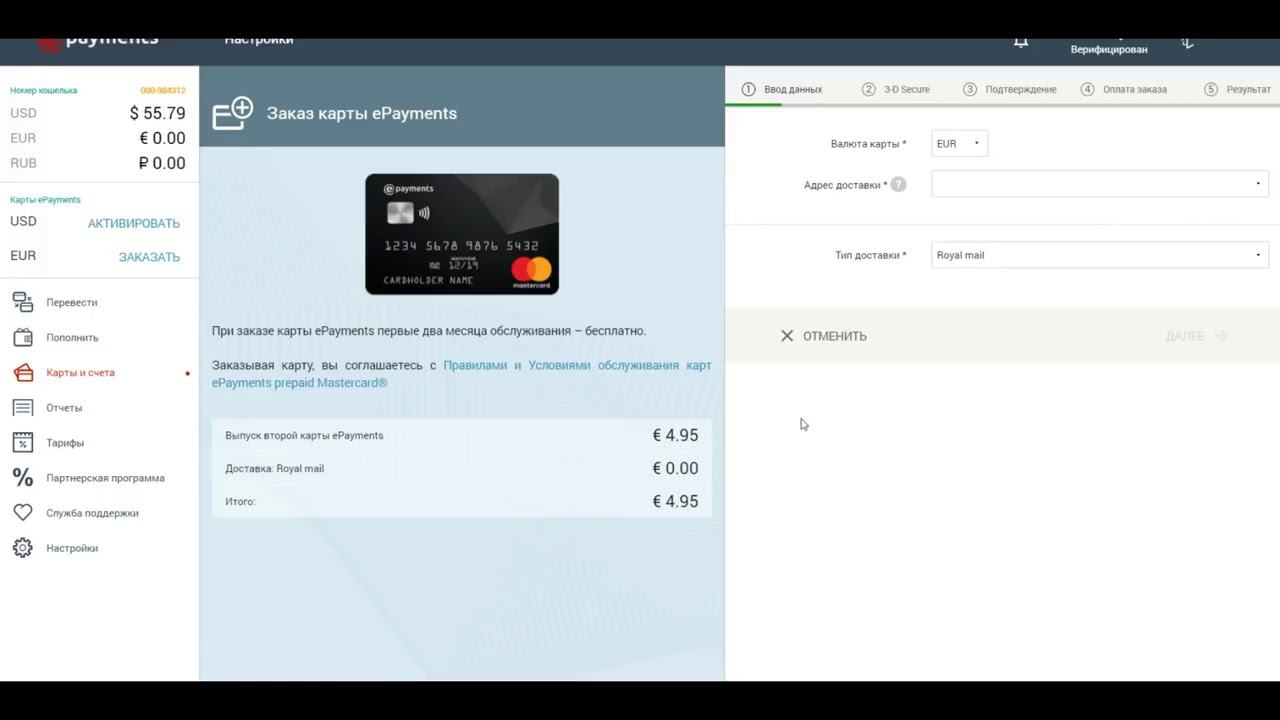Click the Tariffs (Тарифы) icon

pos(22,442)
